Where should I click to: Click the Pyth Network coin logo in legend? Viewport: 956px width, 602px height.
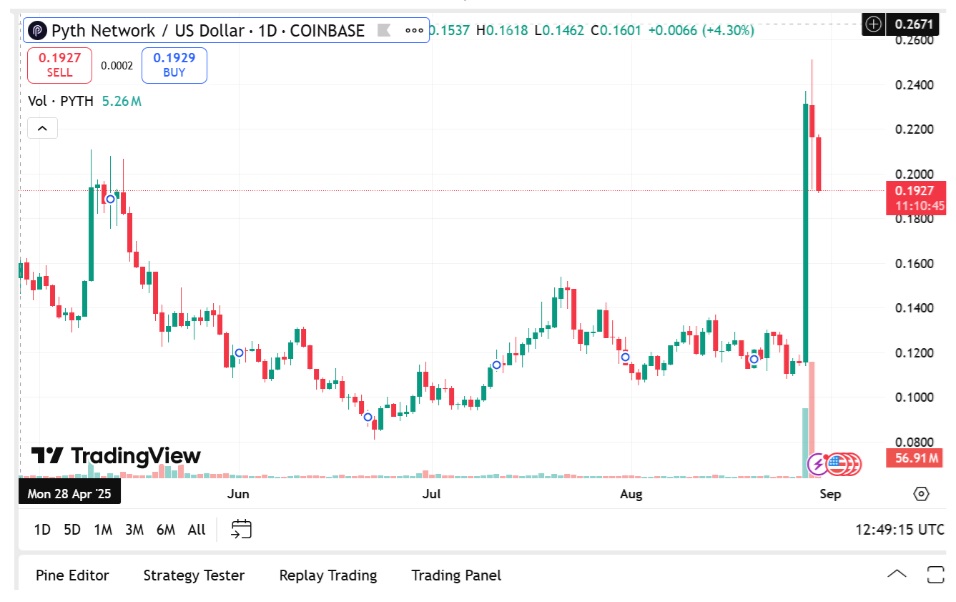(36, 30)
